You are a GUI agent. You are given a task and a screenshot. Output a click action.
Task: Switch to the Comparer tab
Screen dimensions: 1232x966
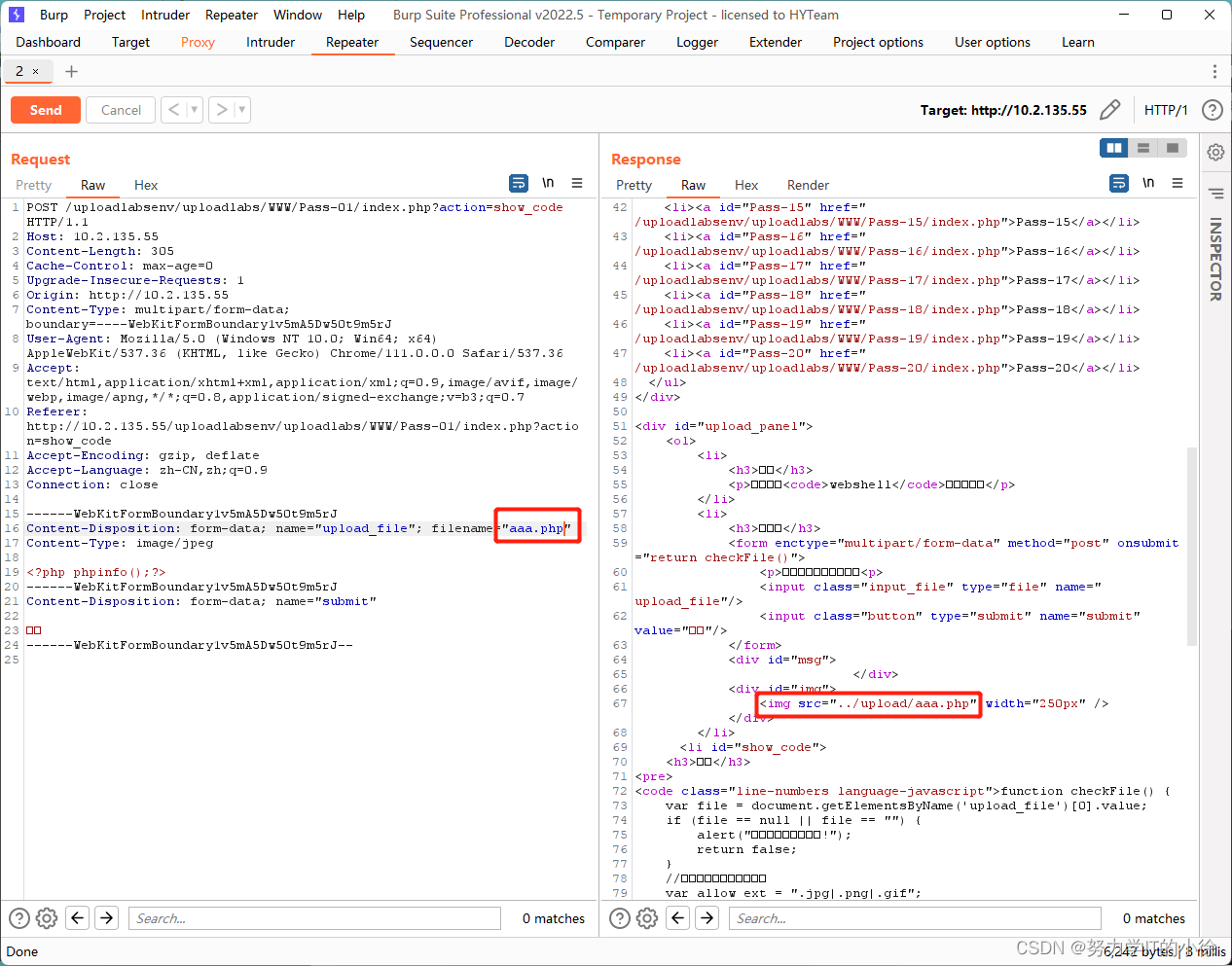click(x=615, y=42)
